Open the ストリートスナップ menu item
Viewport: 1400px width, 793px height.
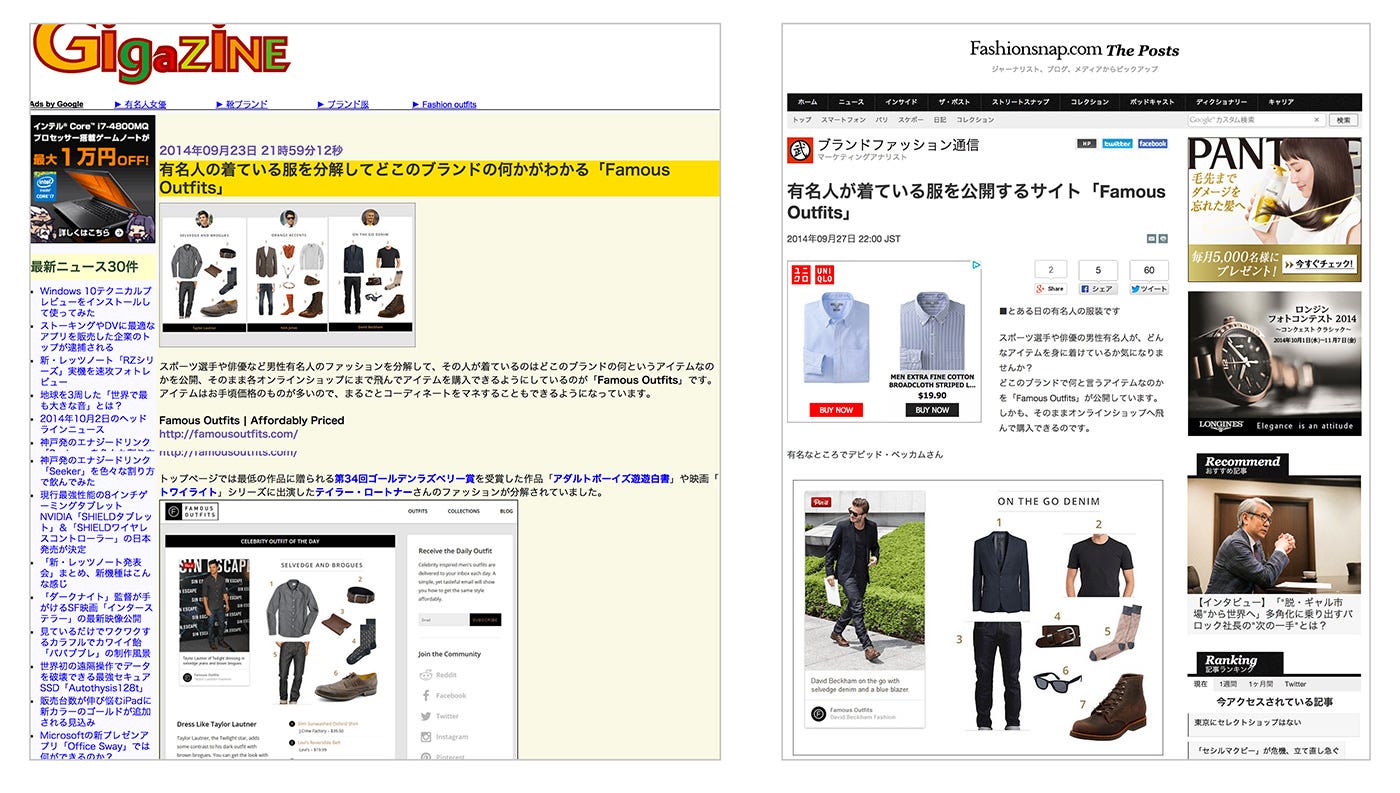(x=1021, y=102)
